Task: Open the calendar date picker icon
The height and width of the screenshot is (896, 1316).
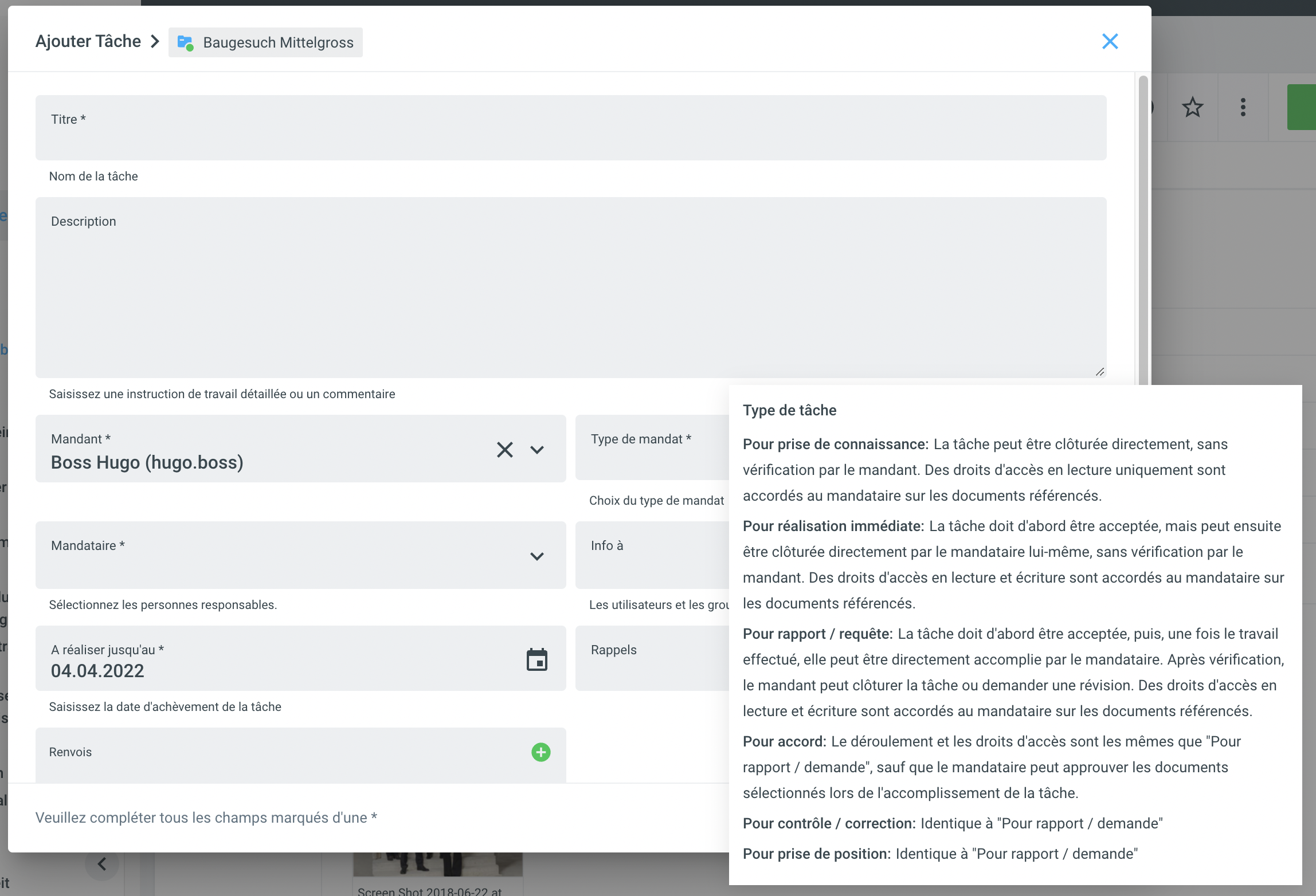Action: tap(536, 660)
